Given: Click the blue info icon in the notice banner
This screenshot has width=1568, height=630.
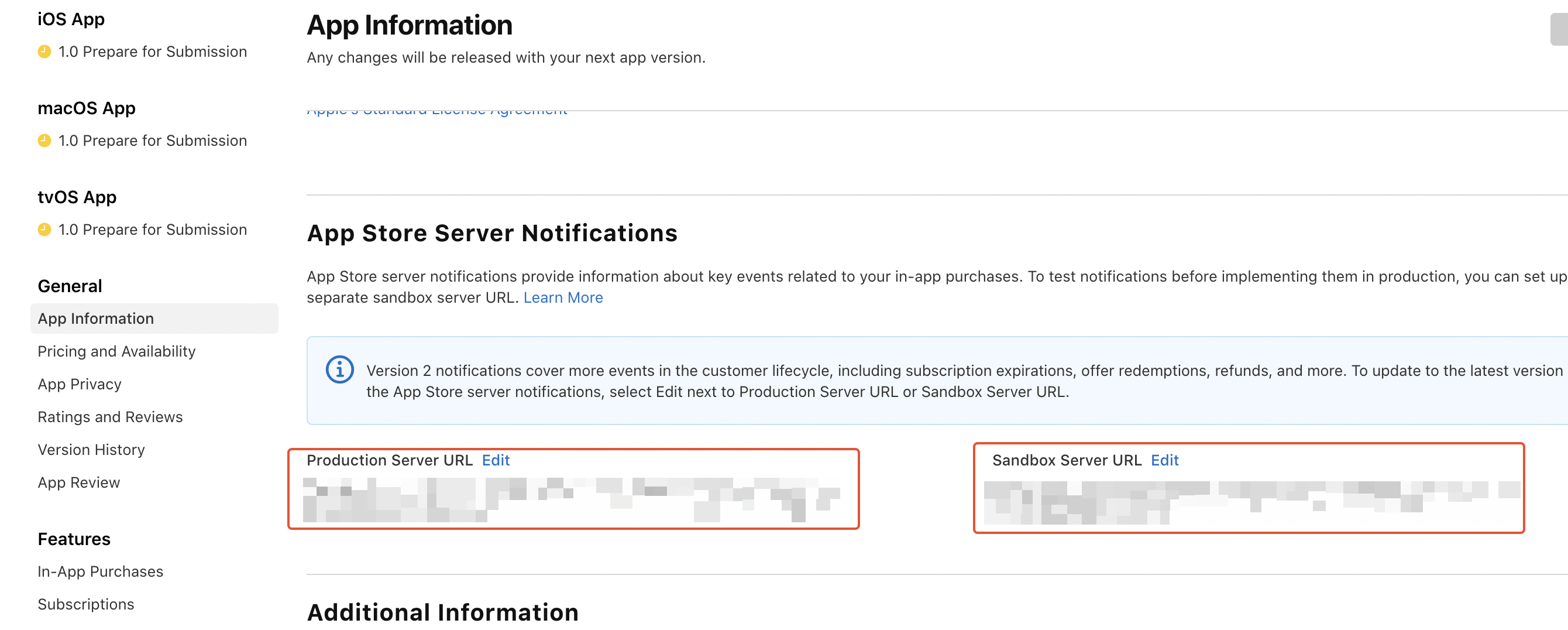Looking at the screenshot, I should pos(340,370).
